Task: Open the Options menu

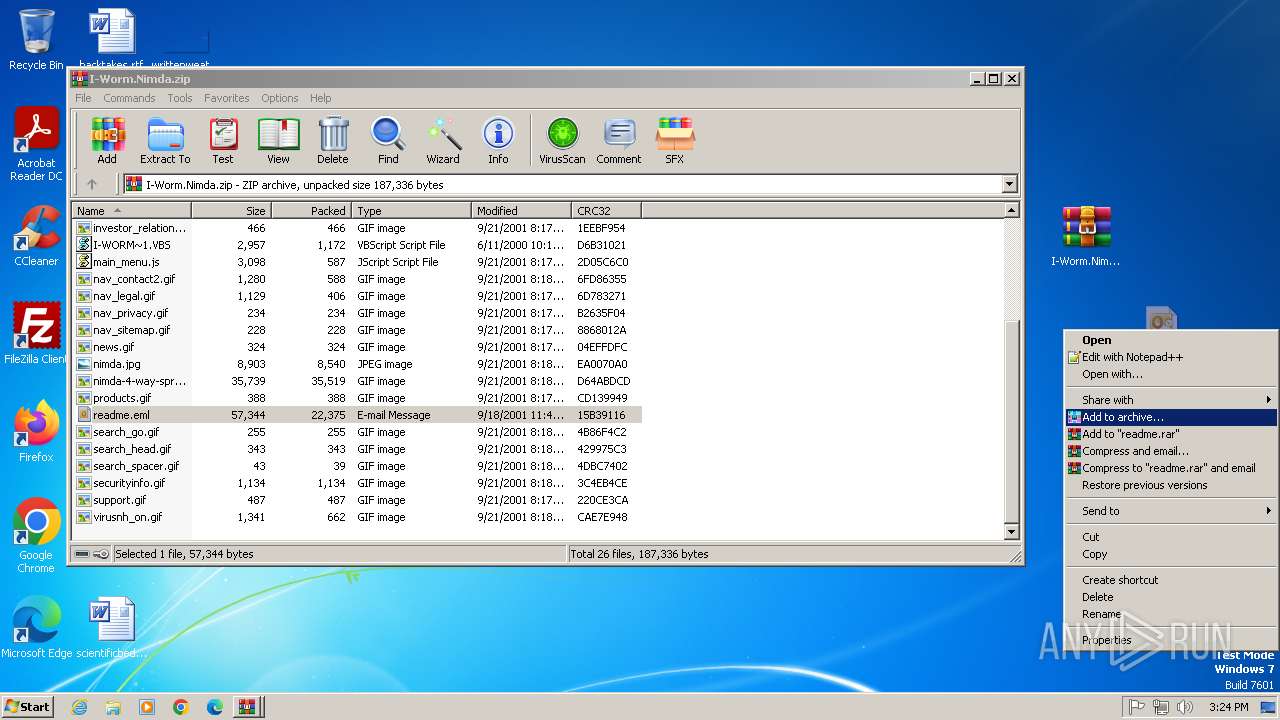Action: pyautogui.click(x=280, y=98)
